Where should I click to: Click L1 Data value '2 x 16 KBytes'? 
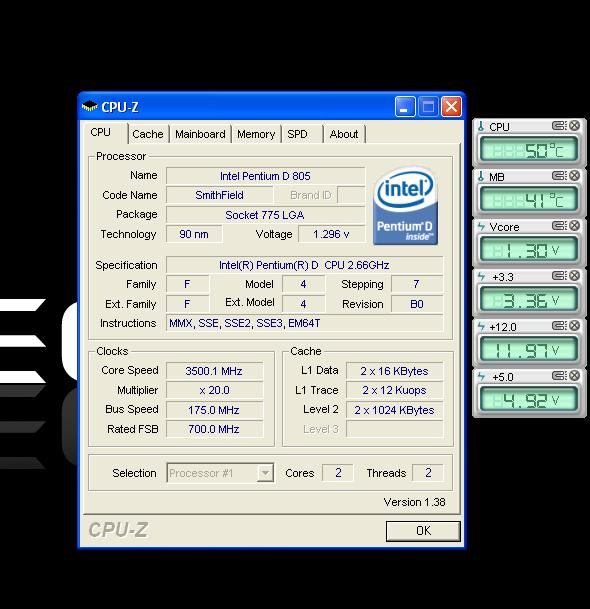[394, 371]
